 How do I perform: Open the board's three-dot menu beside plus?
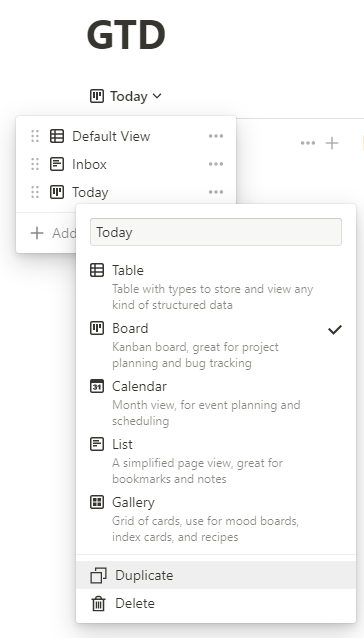(x=308, y=143)
